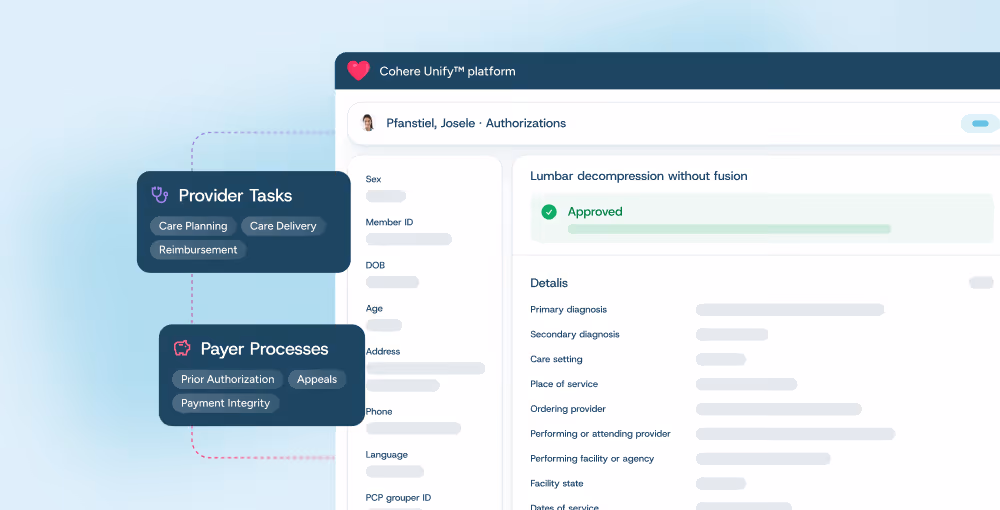
Task: Click the placeholder value beside Primary diagnosis
Action: click(x=790, y=310)
